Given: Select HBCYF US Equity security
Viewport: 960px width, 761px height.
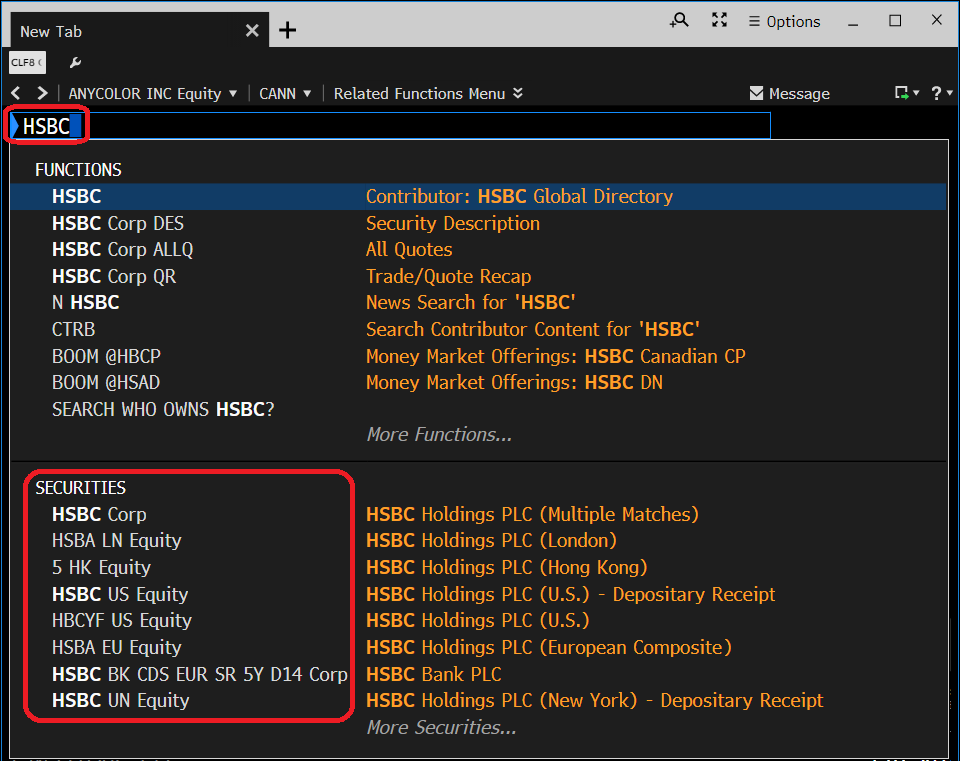Looking at the screenshot, I should (122, 621).
